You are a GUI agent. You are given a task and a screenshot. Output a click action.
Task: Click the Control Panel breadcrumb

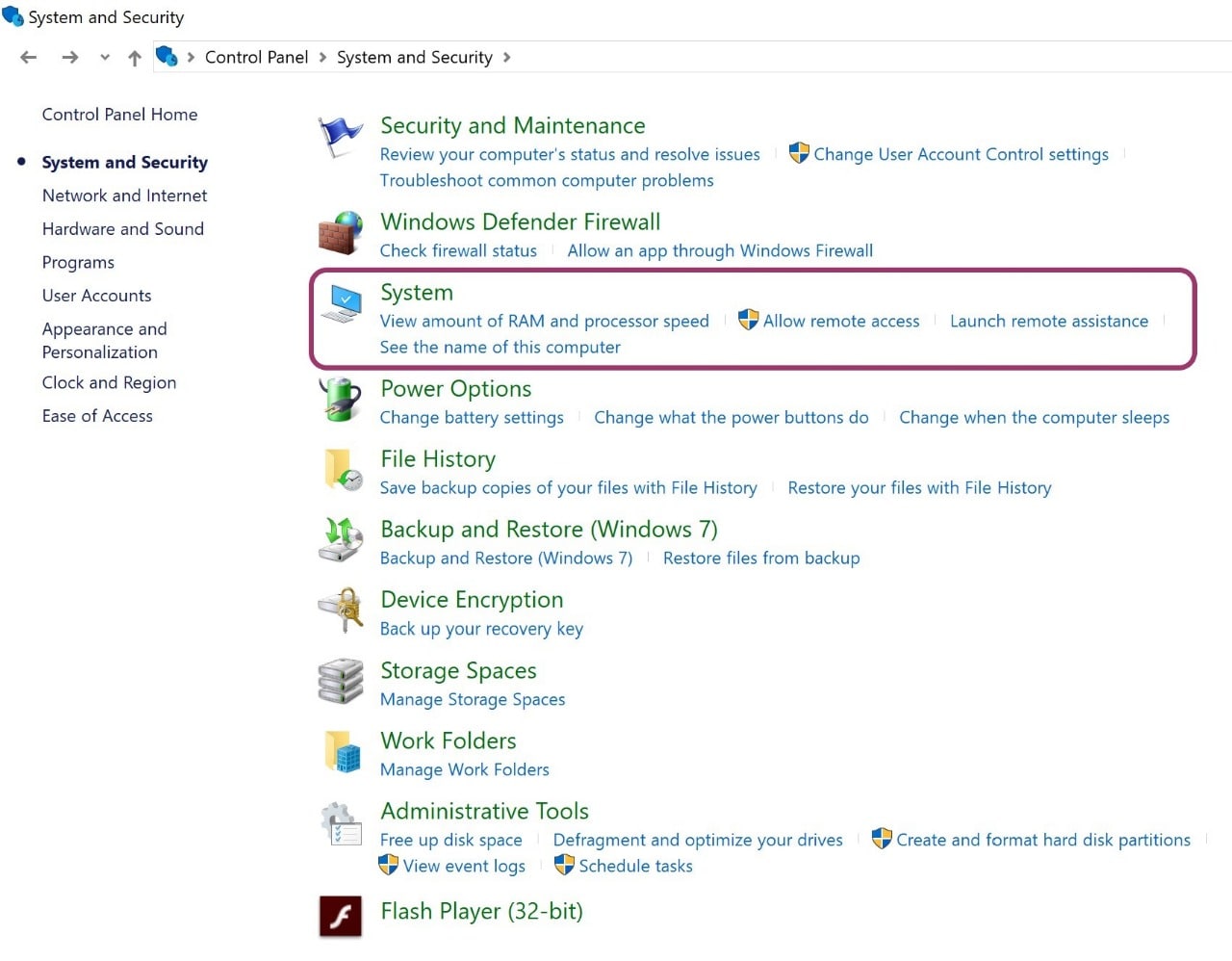(x=256, y=58)
